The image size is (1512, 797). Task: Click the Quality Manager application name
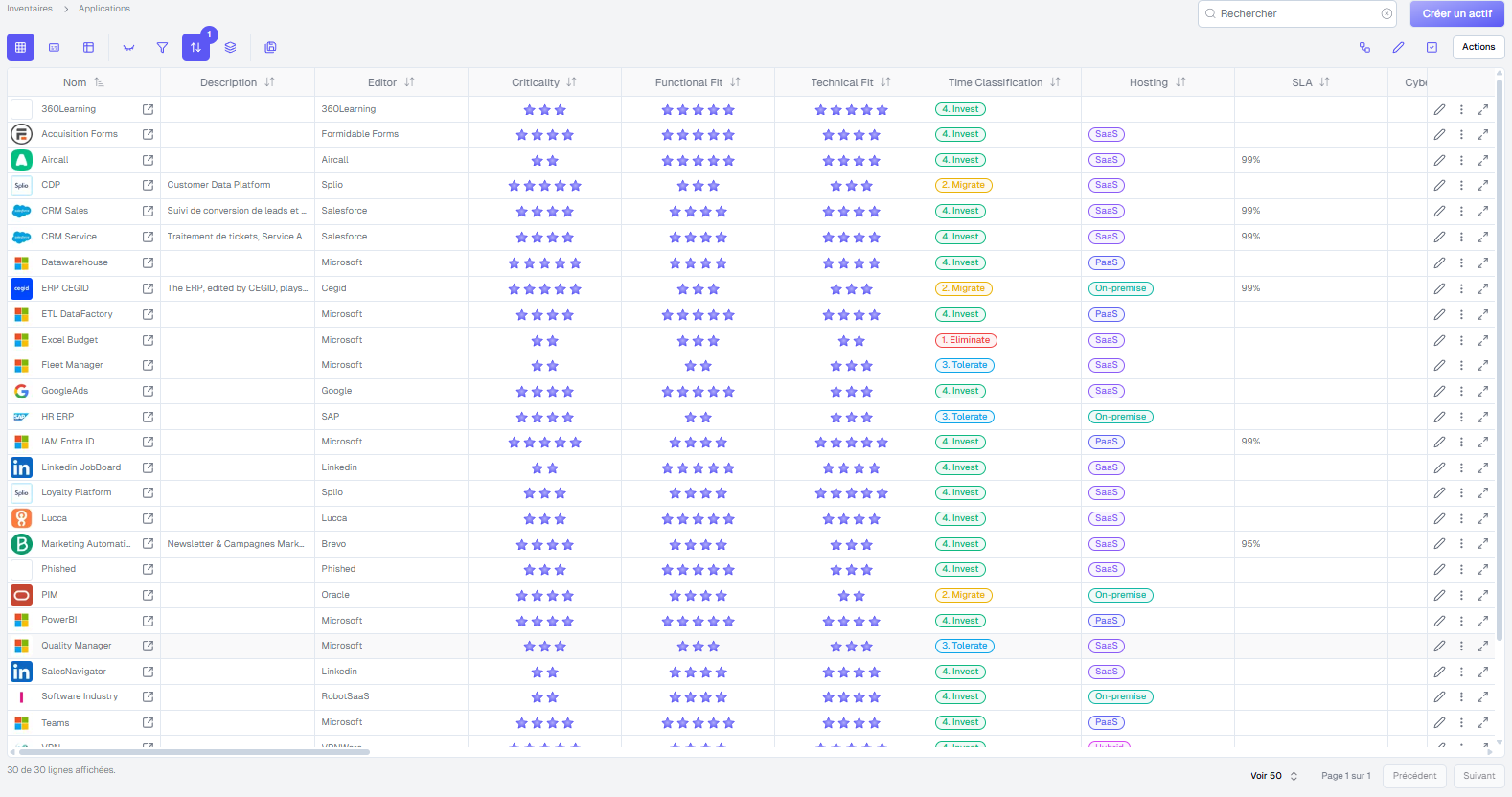[77, 646]
